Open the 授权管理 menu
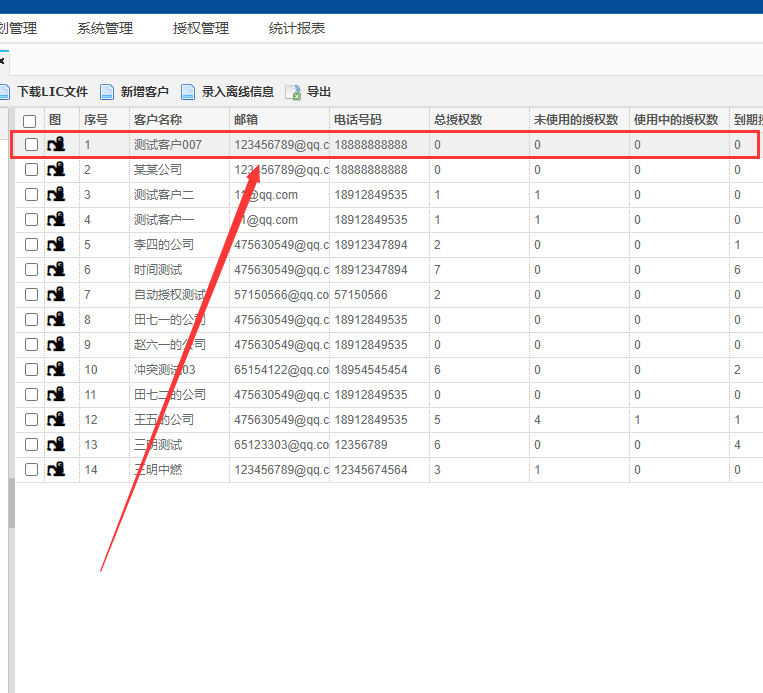 point(201,28)
